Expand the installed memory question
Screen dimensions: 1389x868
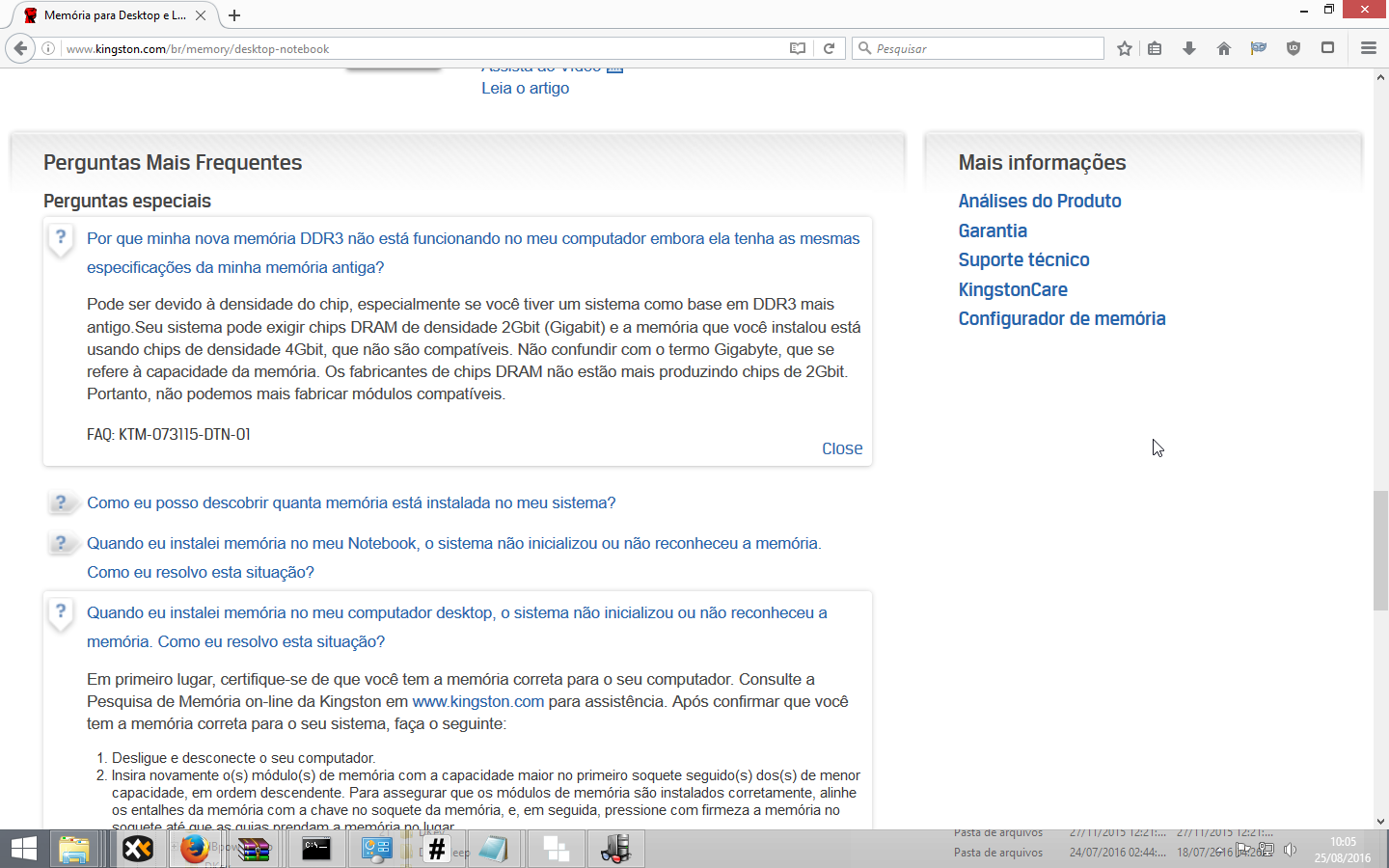tap(351, 502)
